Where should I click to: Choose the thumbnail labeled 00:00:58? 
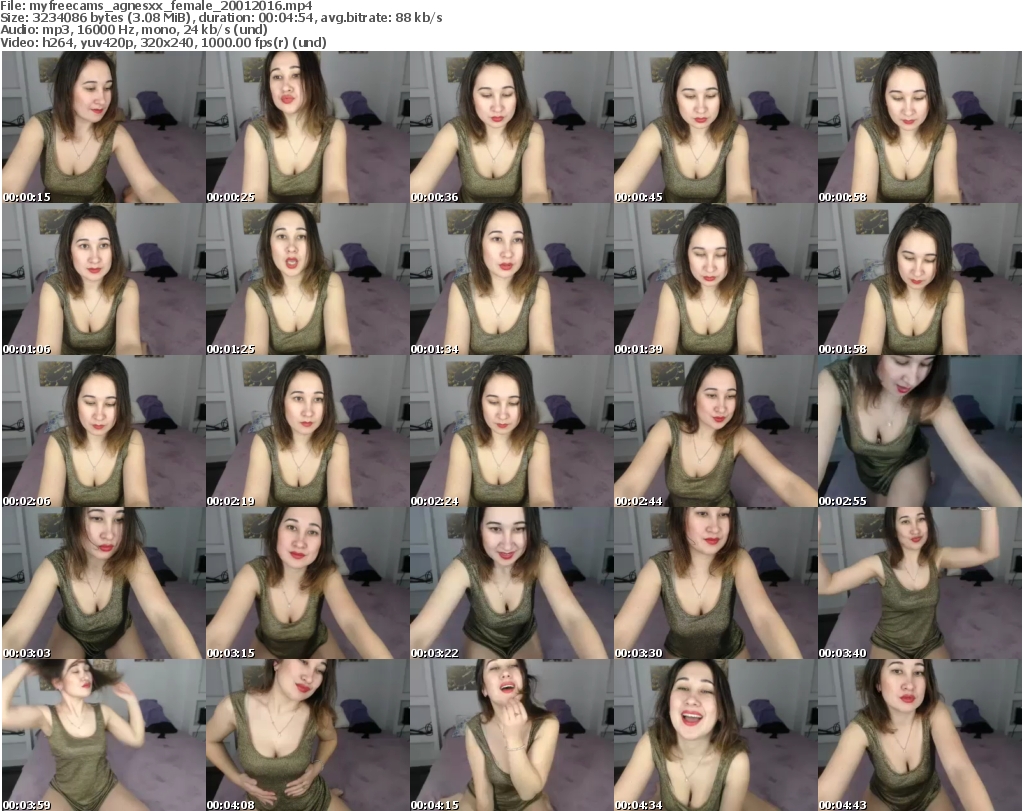[920, 127]
